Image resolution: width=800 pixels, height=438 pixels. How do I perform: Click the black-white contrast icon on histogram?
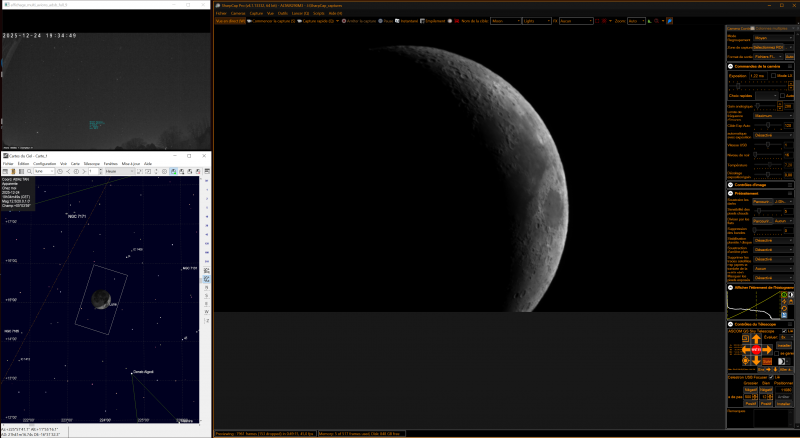[791, 295]
